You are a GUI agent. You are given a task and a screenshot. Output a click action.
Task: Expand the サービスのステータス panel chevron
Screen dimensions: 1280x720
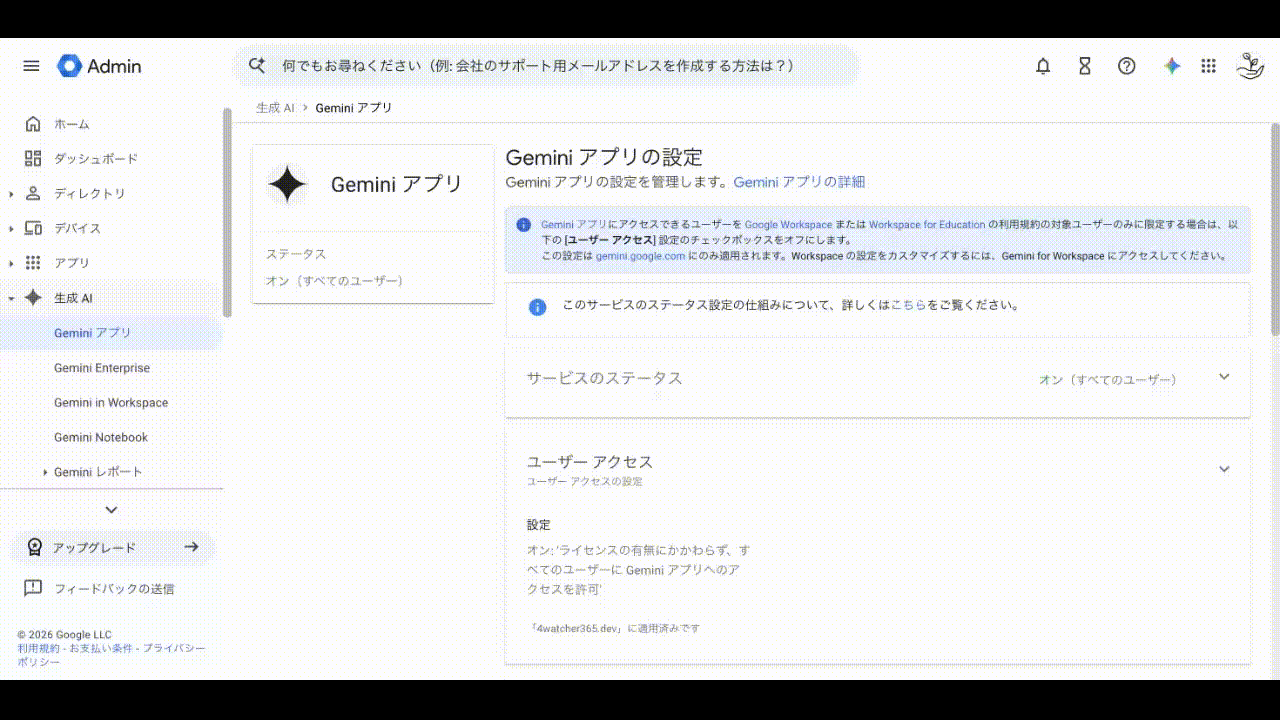1224,377
